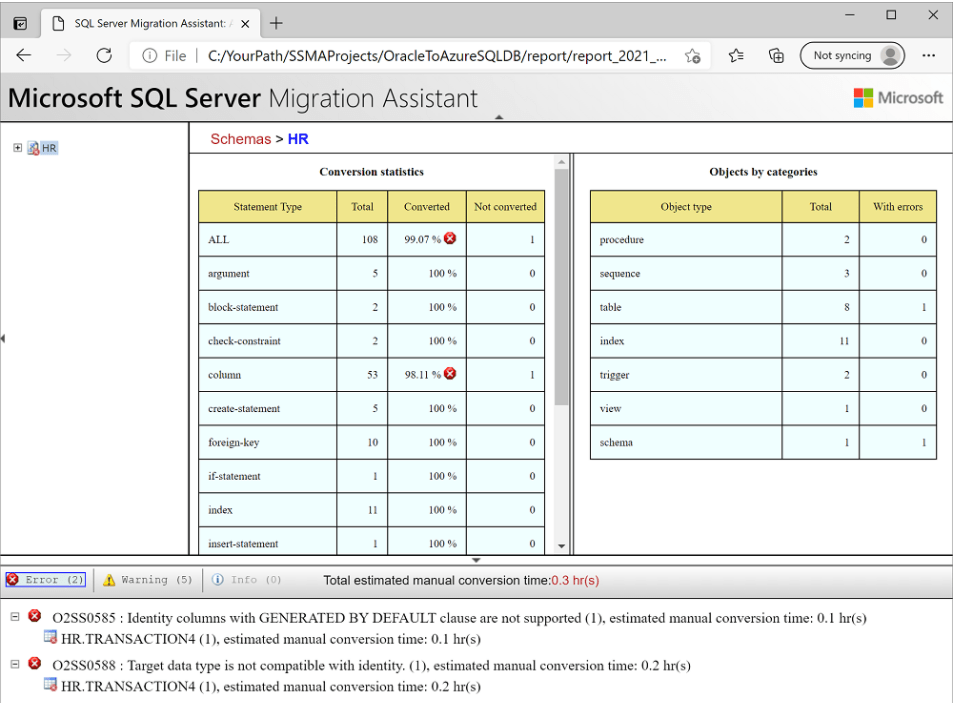Open the browser settings ellipsis menu
The height and width of the screenshot is (703, 968).
pos(929,56)
